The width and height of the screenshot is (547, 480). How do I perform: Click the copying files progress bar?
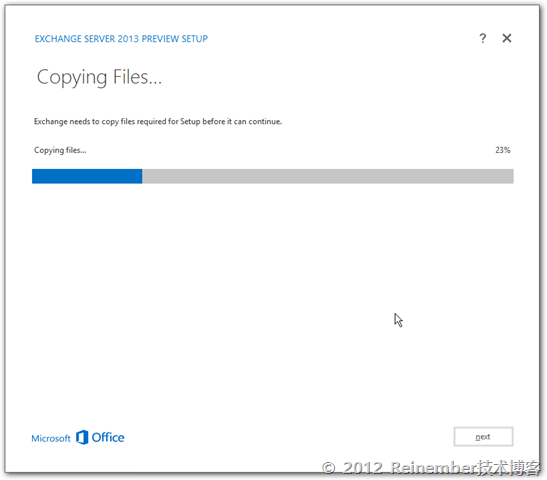point(272,176)
